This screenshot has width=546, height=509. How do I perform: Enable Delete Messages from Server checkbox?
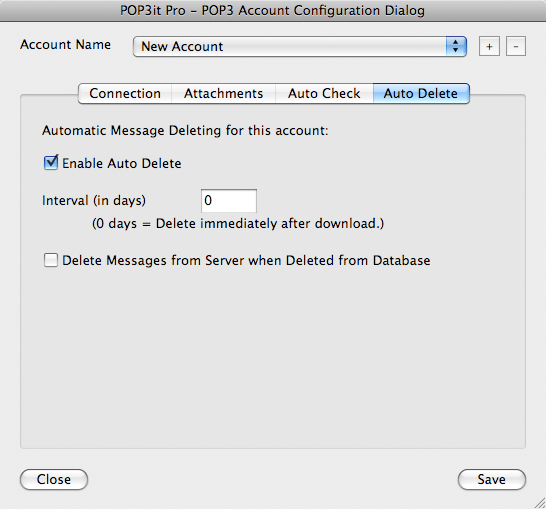51,260
